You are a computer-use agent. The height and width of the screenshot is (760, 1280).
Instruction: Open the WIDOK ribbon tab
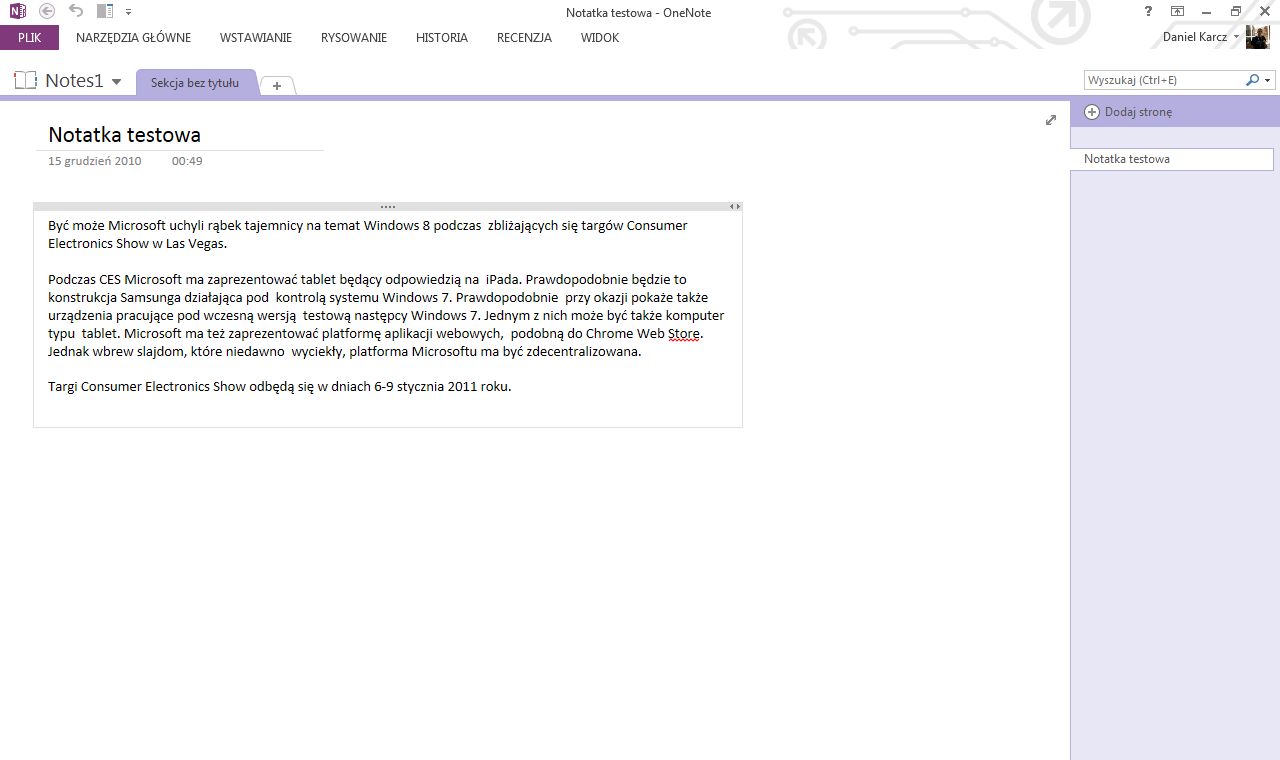click(600, 38)
